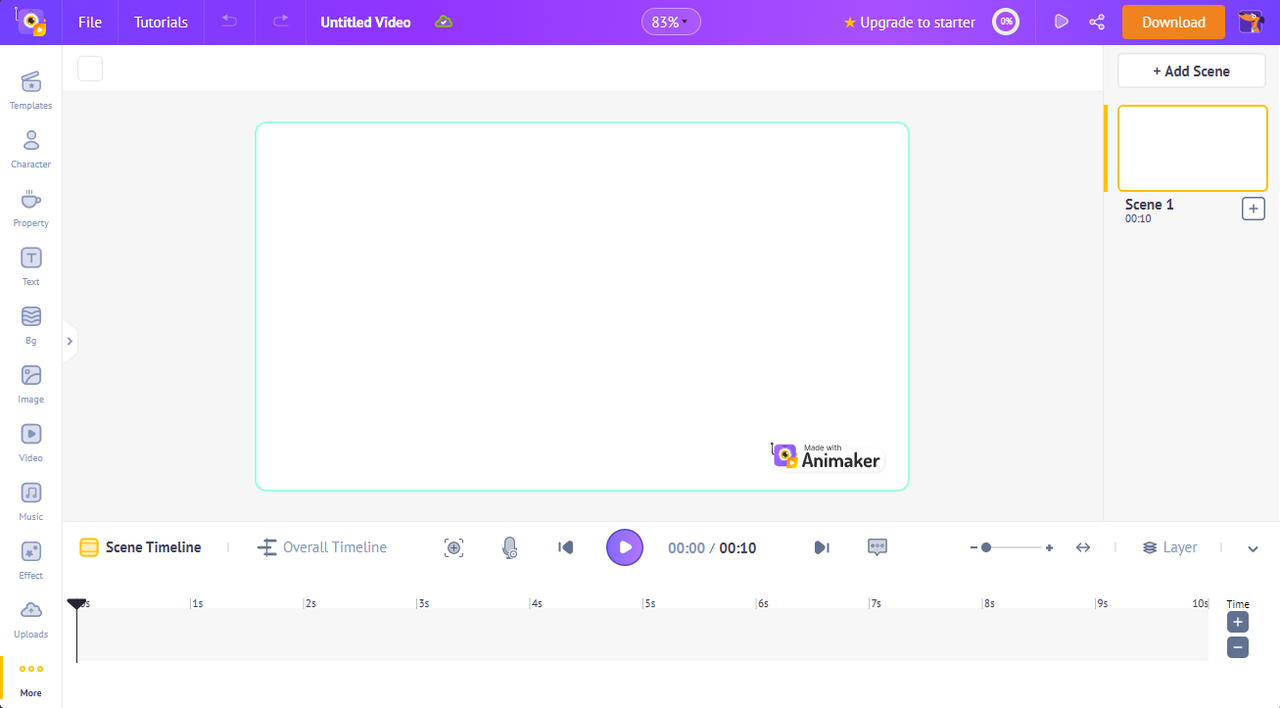The height and width of the screenshot is (708, 1280).
Task: Click the plus button beside Scene 1
Action: 1253,208
